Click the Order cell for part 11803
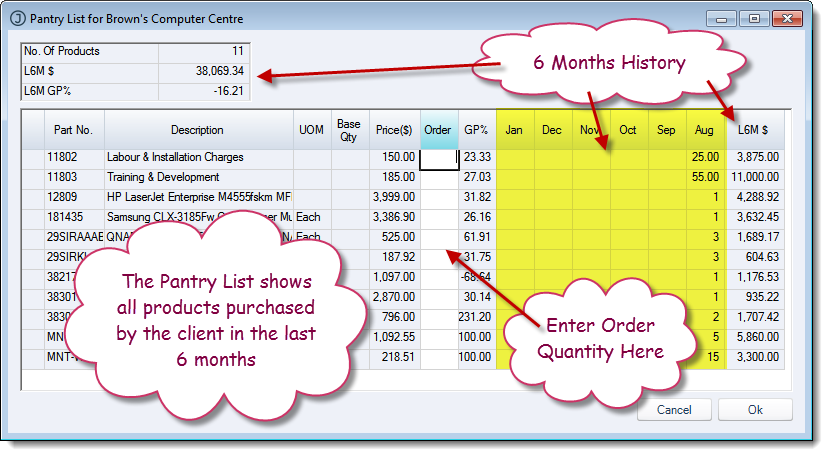828x456 pixels. pos(439,179)
